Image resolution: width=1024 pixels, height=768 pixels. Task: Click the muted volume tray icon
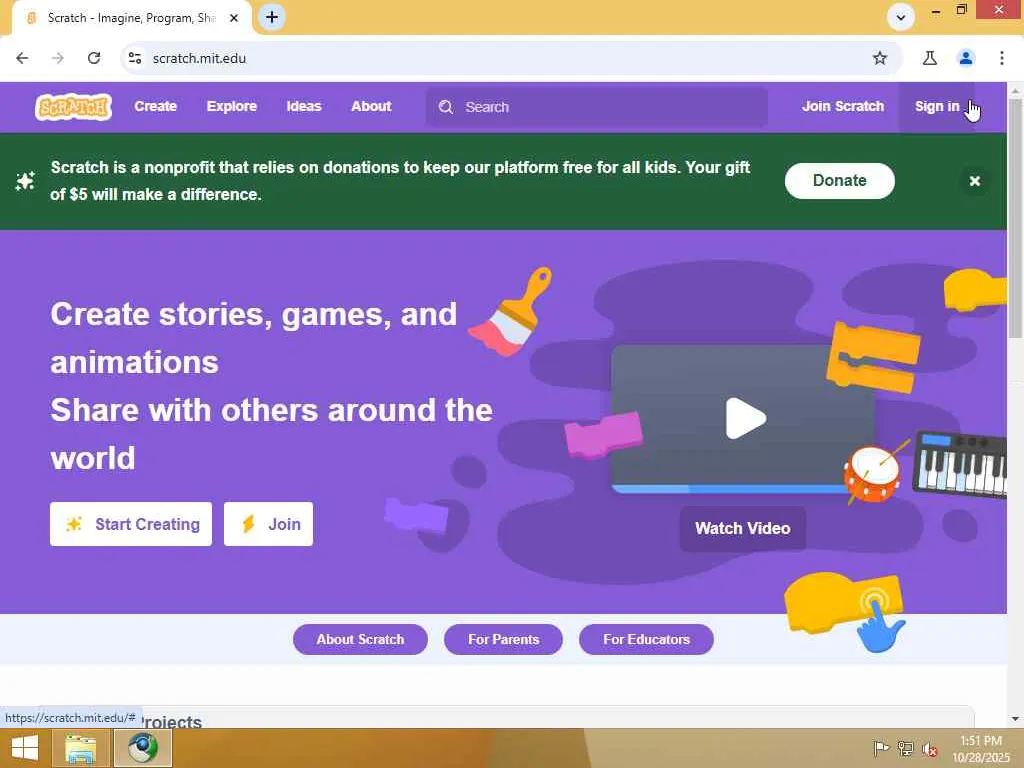[929, 748]
